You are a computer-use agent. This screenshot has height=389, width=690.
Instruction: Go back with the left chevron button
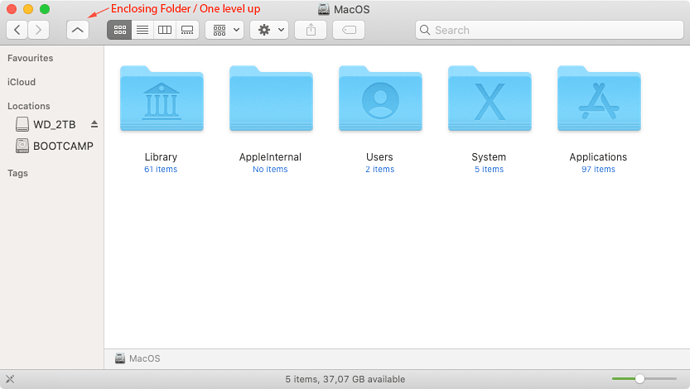tap(17, 30)
